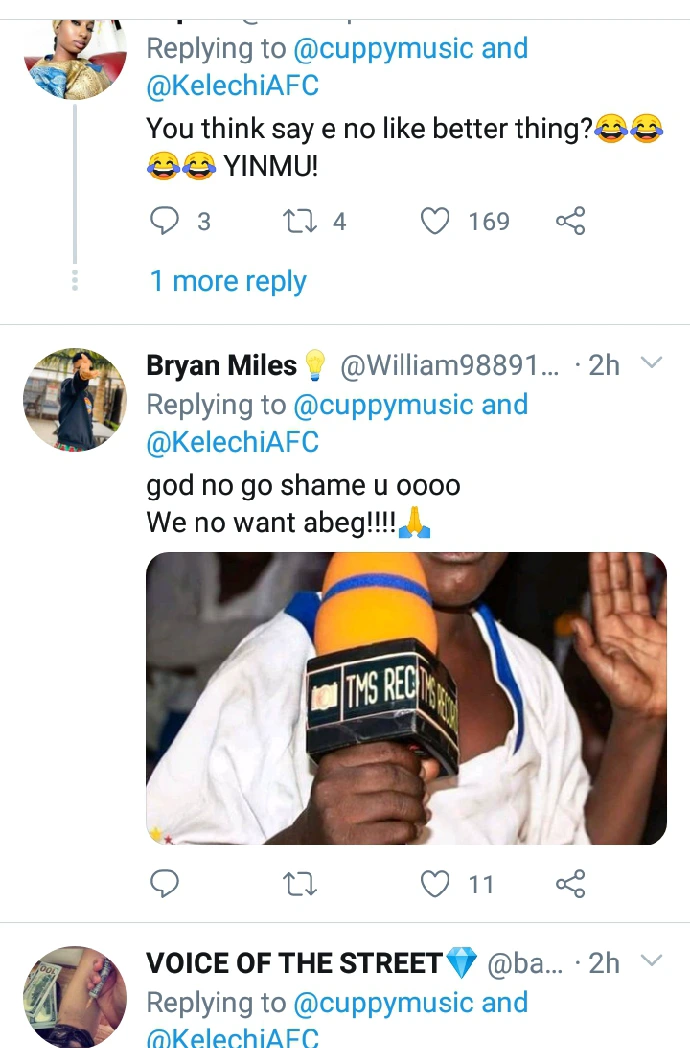Image resolution: width=690 pixels, height=1048 pixels.
Task: Open VOICE OF THE STREET profile picture
Action: click(75, 996)
